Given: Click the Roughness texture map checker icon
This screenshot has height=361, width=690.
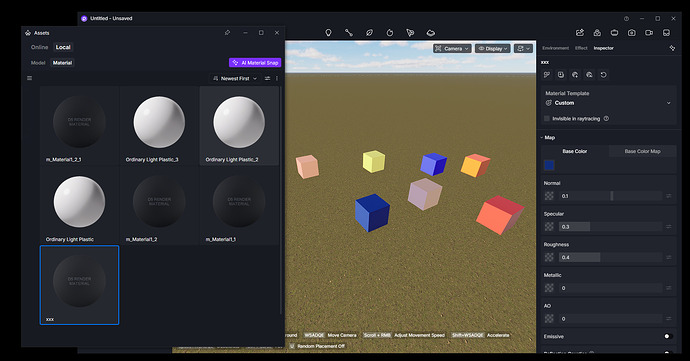Looking at the screenshot, I should tap(549, 257).
